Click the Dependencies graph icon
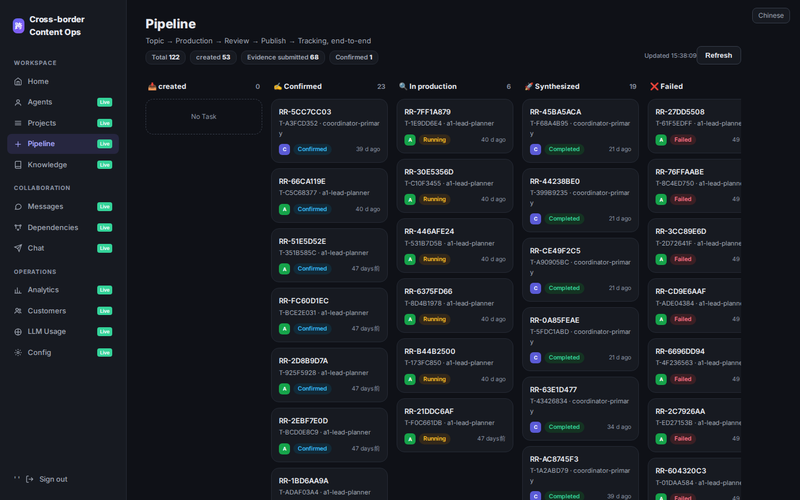 [x=18, y=228]
